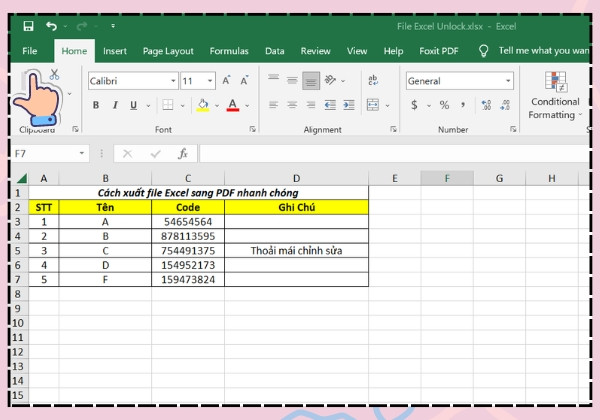Click the Decrease Font Size icon
Screen dimensions: 600x420
pyautogui.click(x=245, y=80)
